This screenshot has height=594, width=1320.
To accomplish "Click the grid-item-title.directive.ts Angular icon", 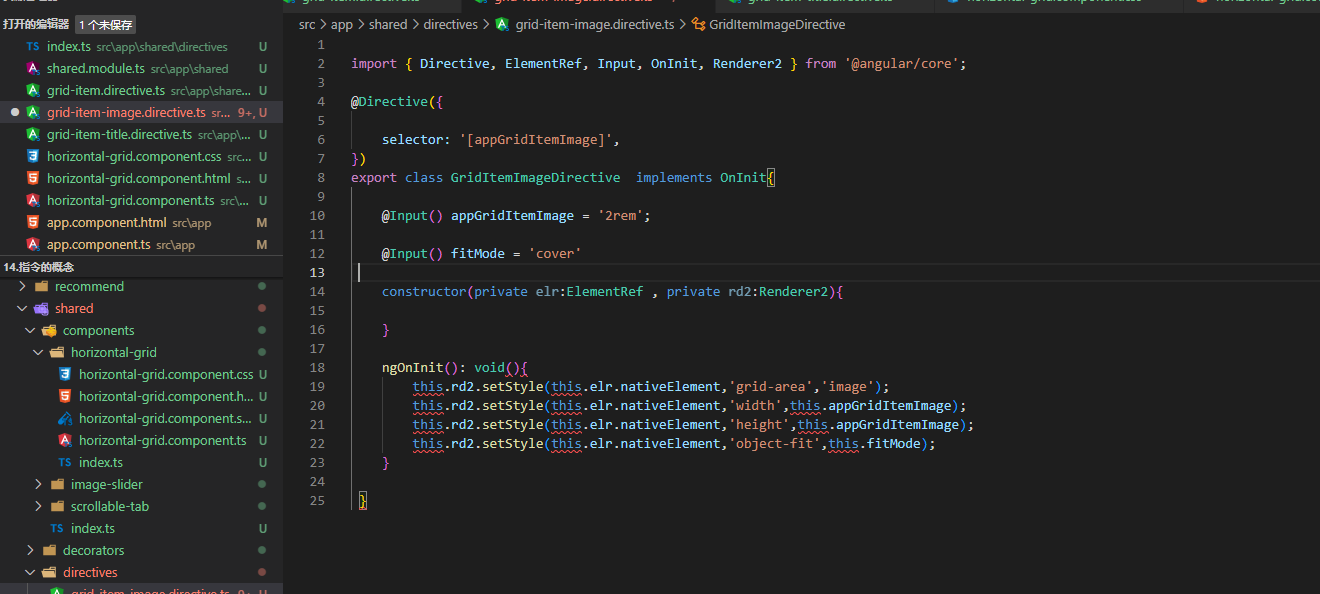I will click(33, 135).
